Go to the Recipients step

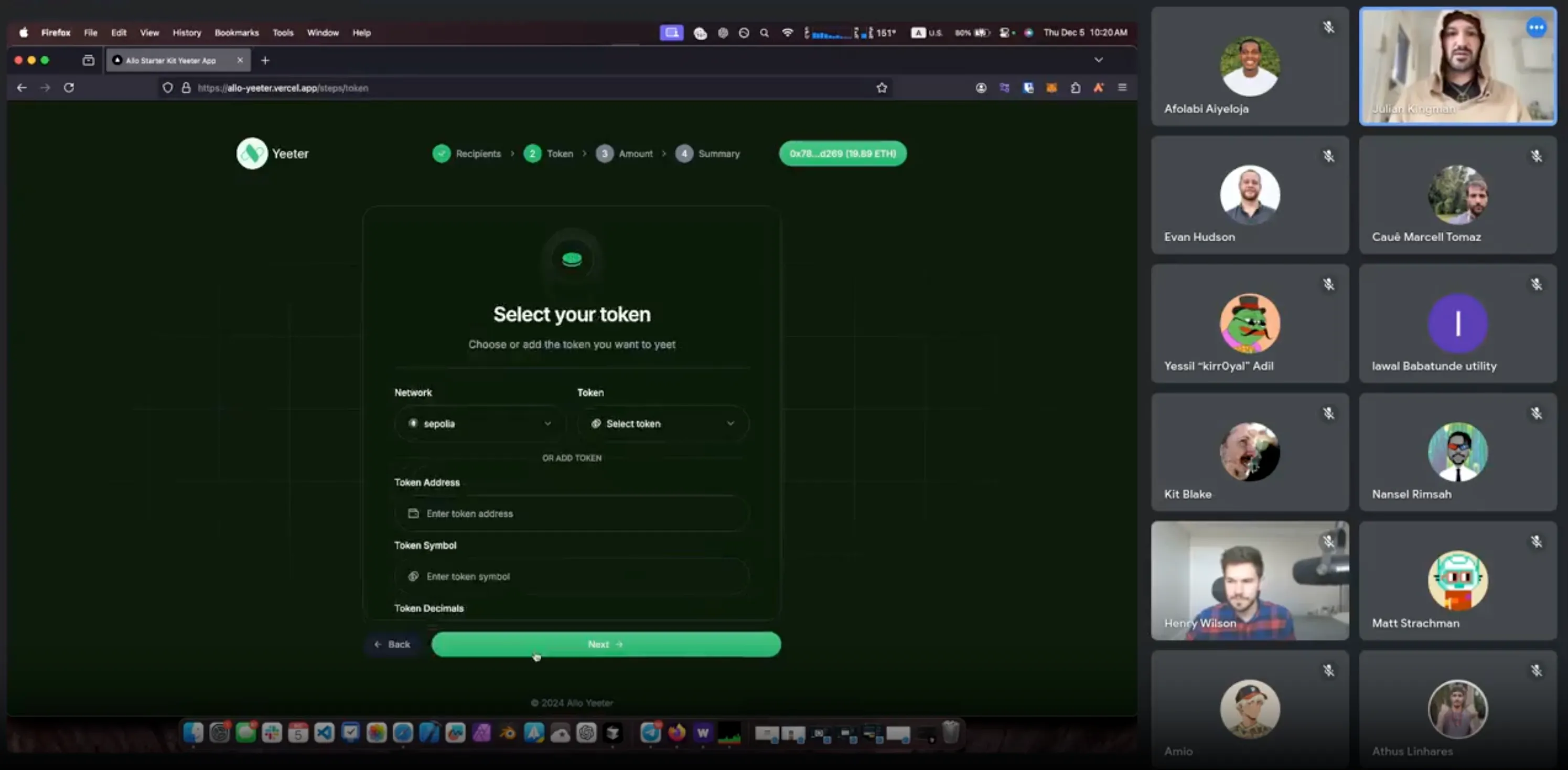[x=467, y=153]
